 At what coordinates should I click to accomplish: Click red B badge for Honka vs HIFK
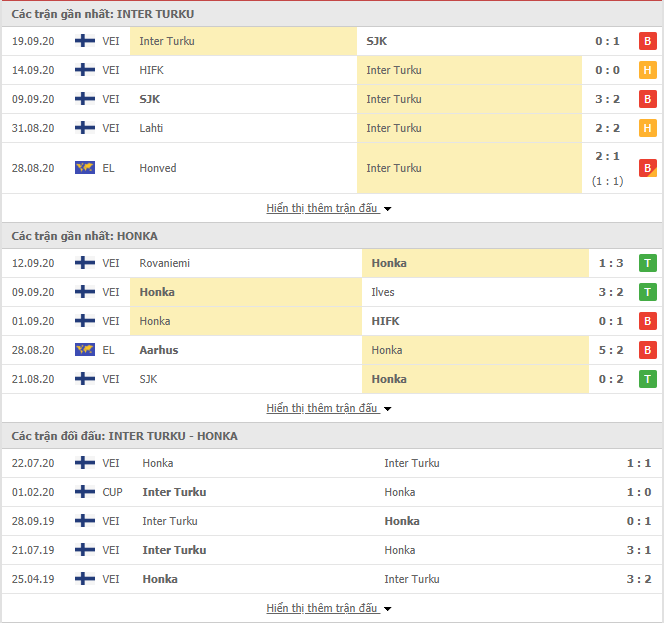pyautogui.click(x=647, y=321)
